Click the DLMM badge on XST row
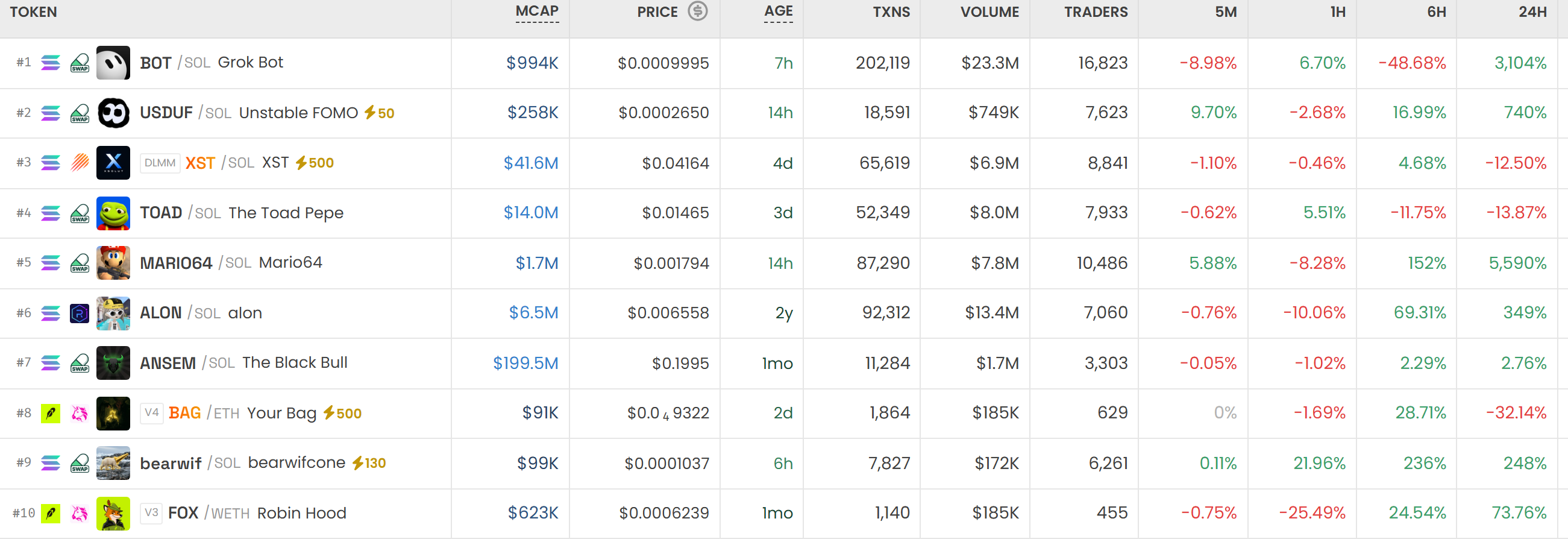The height and width of the screenshot is (539, 1568). [160, 163]
